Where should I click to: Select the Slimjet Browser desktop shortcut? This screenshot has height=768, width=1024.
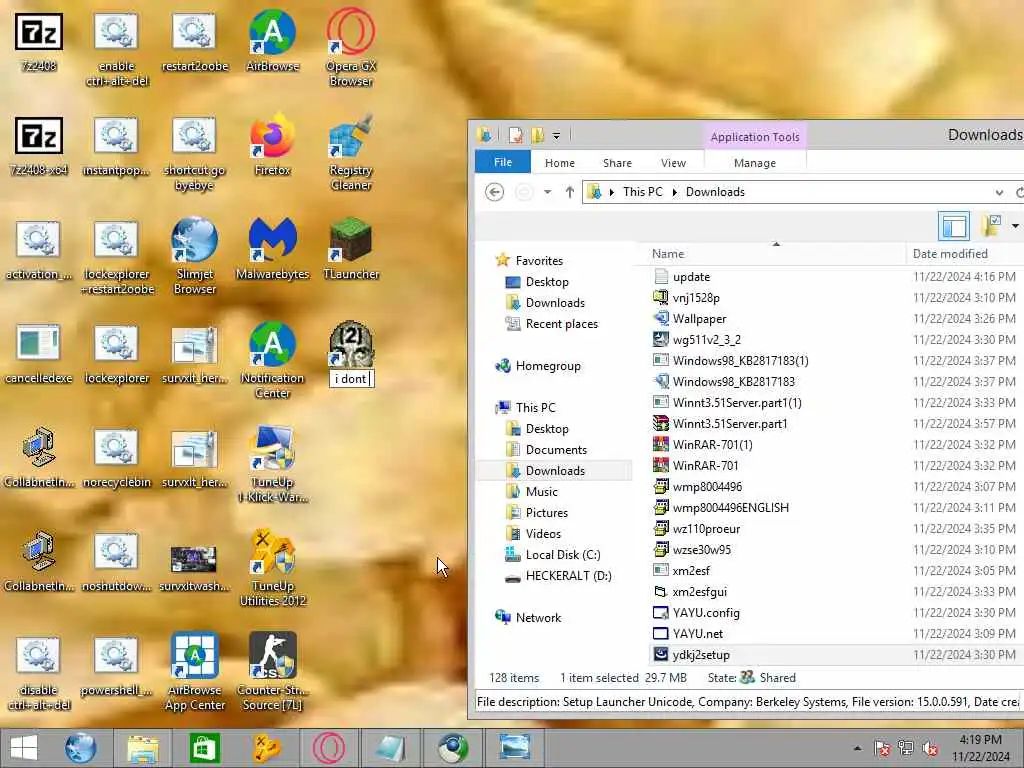195,256
